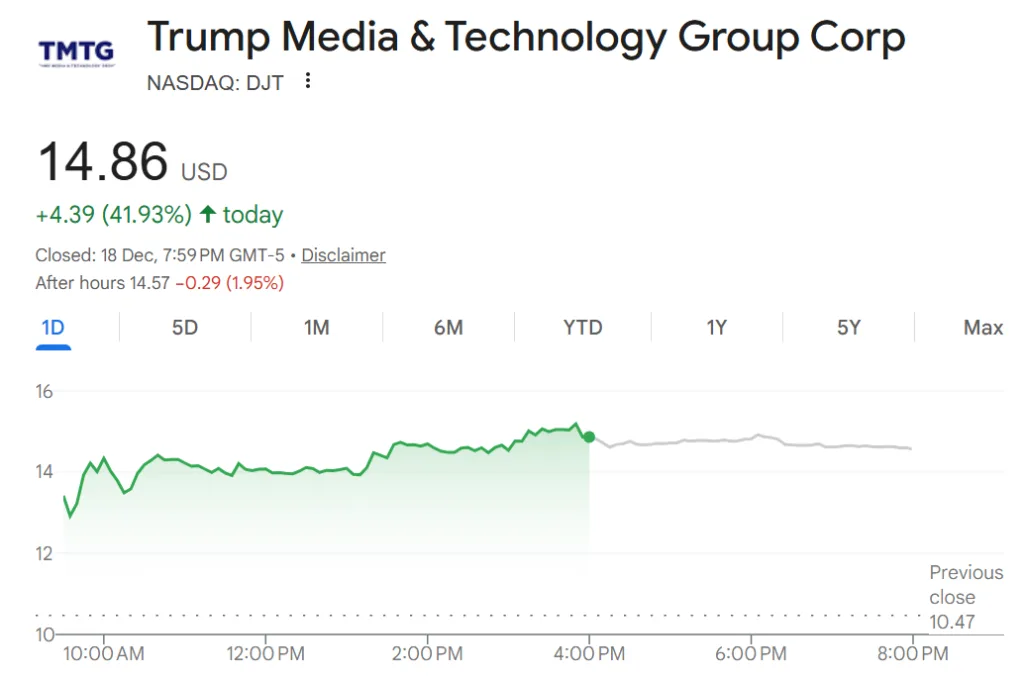The image size is (1024, 681).
Task: Open the Disclaimer link
Action: (343, 255)
